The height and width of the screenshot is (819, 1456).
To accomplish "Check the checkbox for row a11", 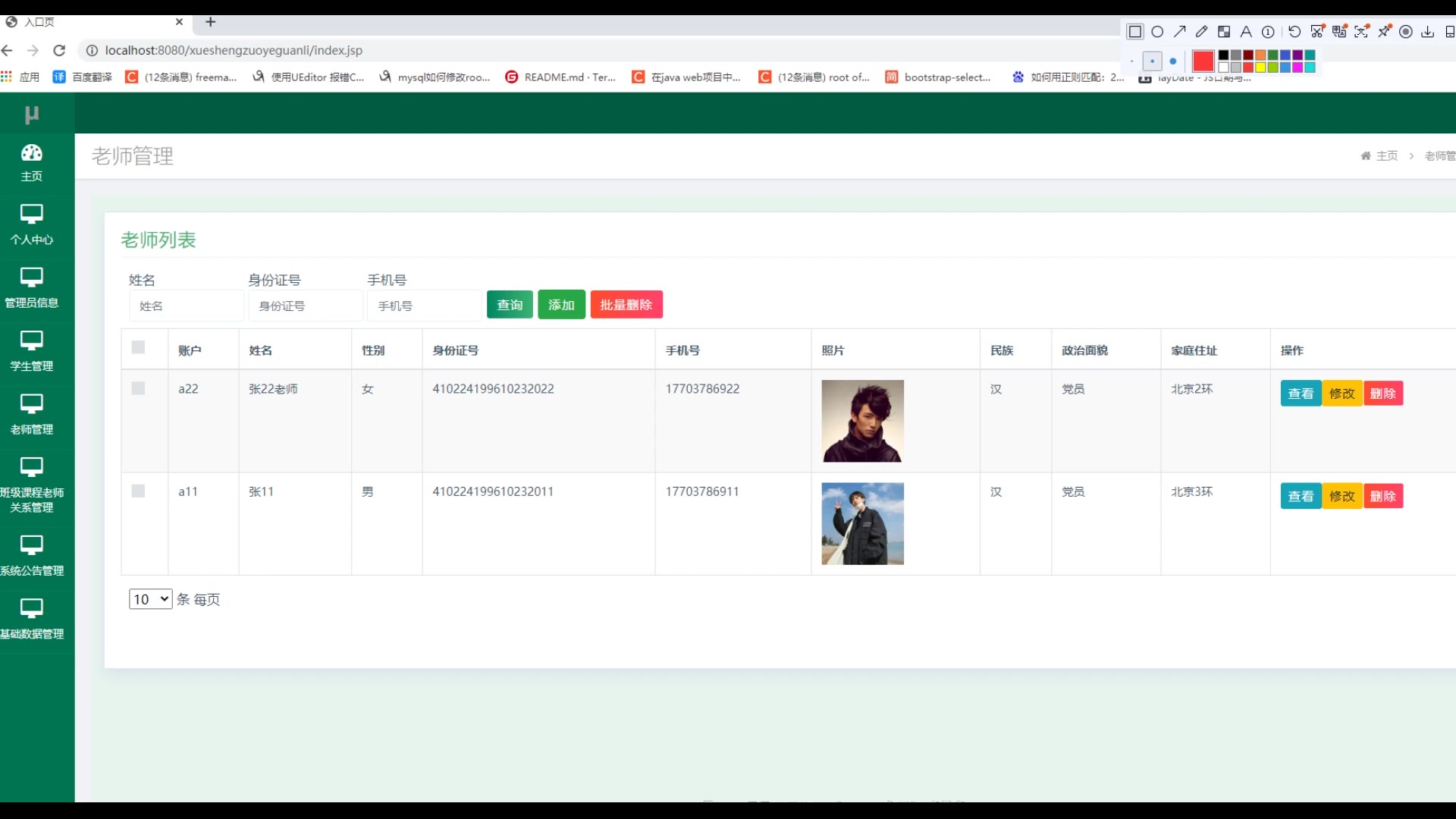I will (138, 491).
